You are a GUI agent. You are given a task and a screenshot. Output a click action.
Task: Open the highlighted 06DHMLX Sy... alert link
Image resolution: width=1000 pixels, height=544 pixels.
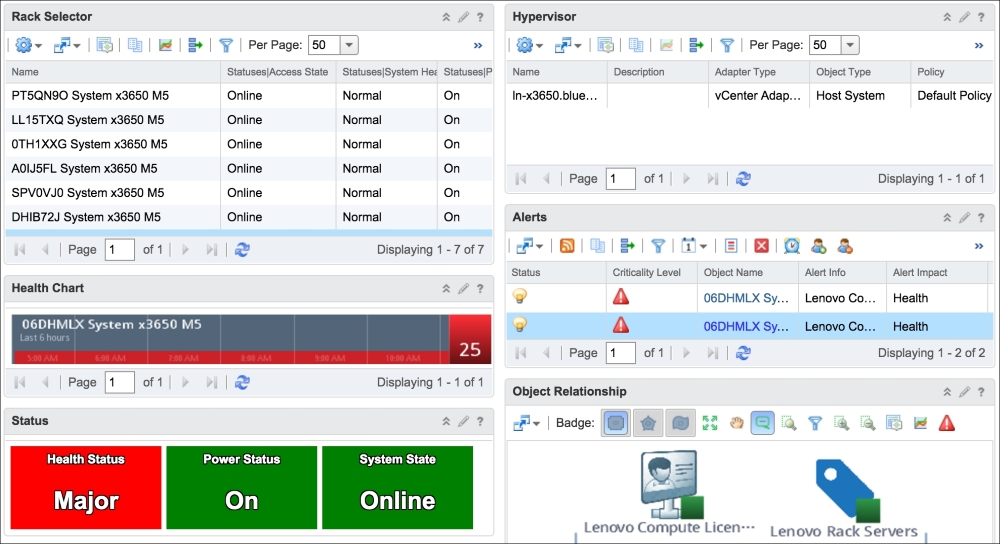[x=746, y=327]
